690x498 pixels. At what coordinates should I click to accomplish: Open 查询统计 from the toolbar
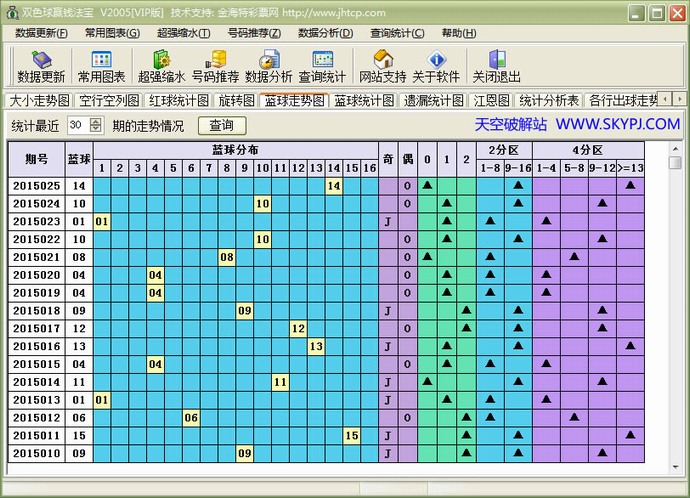coord(322,66)
